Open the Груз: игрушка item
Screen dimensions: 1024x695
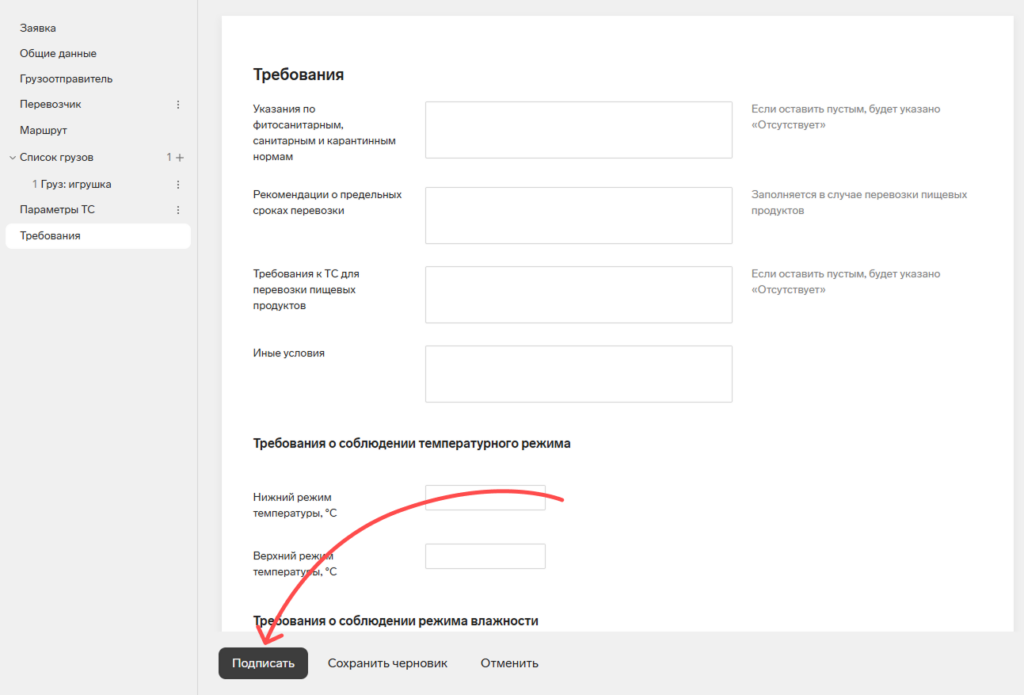(x=76, y=184)
